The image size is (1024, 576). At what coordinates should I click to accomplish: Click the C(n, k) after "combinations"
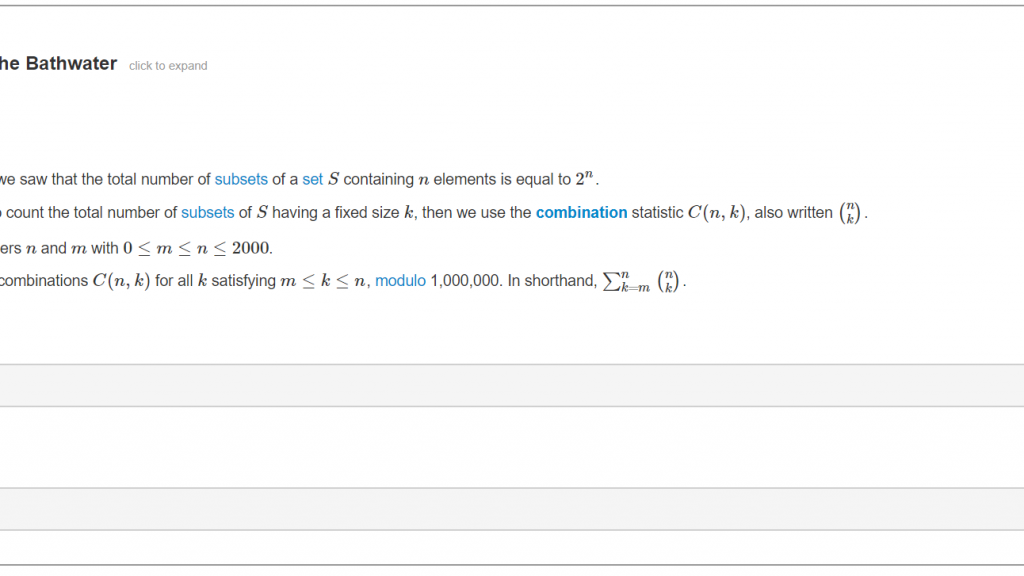(x=121, y=281)
